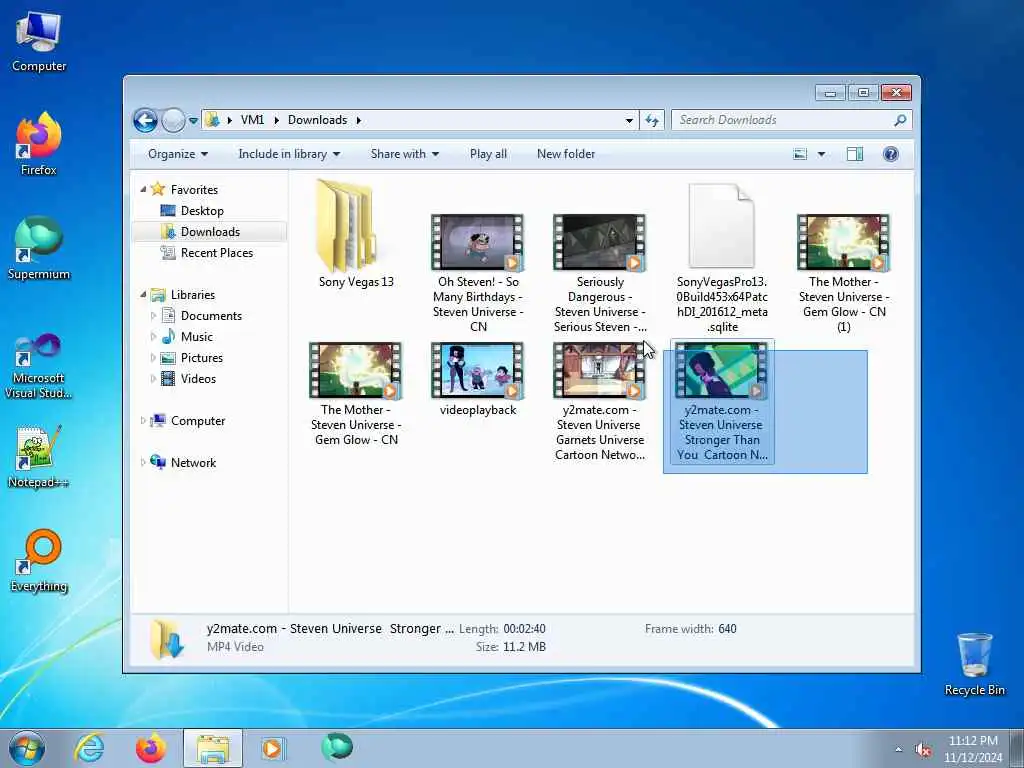Open the Supermium desktop shortcut
The height and width of the screenshot is (768, 1024).
[39, 248]
